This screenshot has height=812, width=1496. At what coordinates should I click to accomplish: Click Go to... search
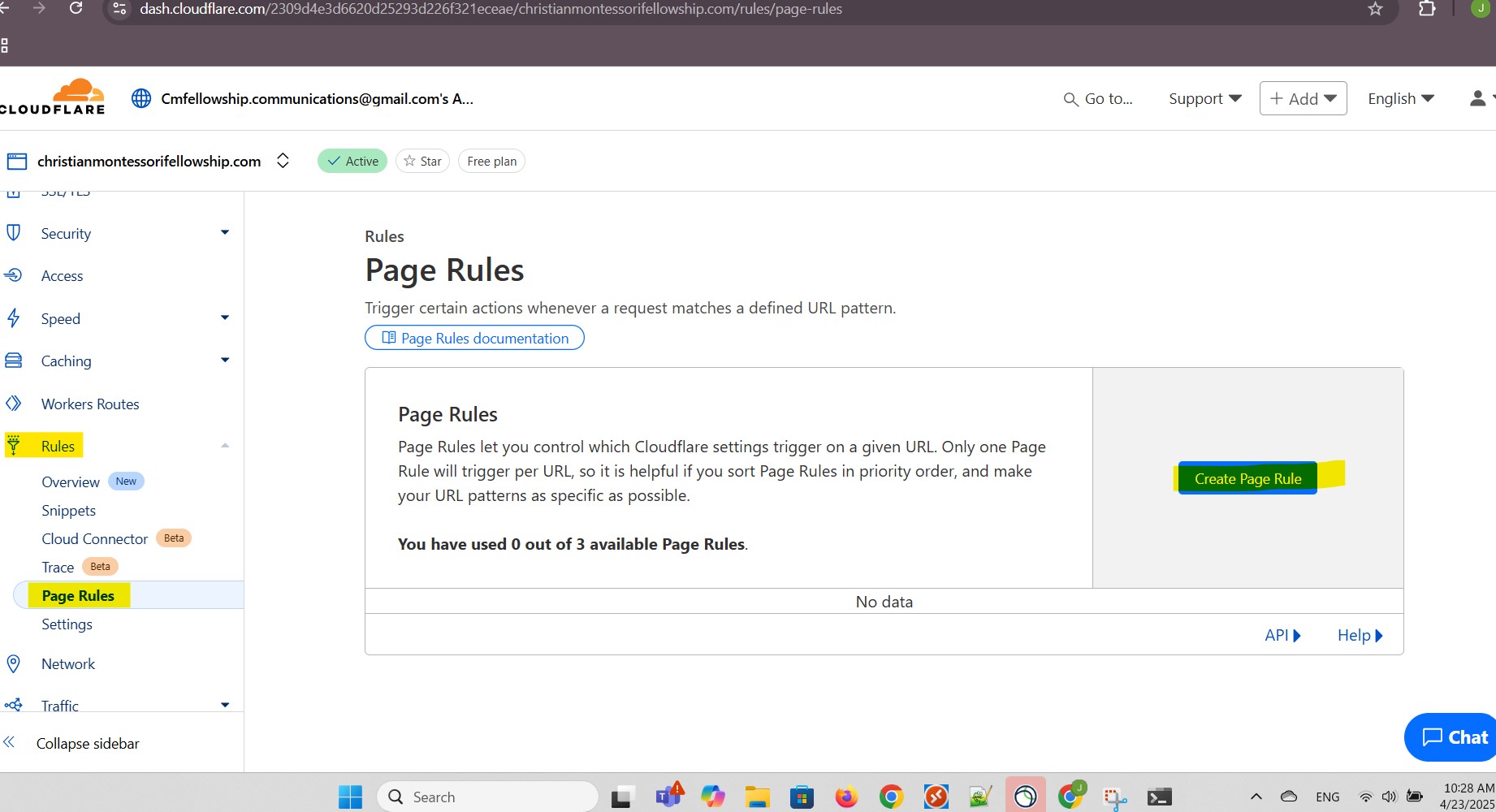[x=1098, y=98]
